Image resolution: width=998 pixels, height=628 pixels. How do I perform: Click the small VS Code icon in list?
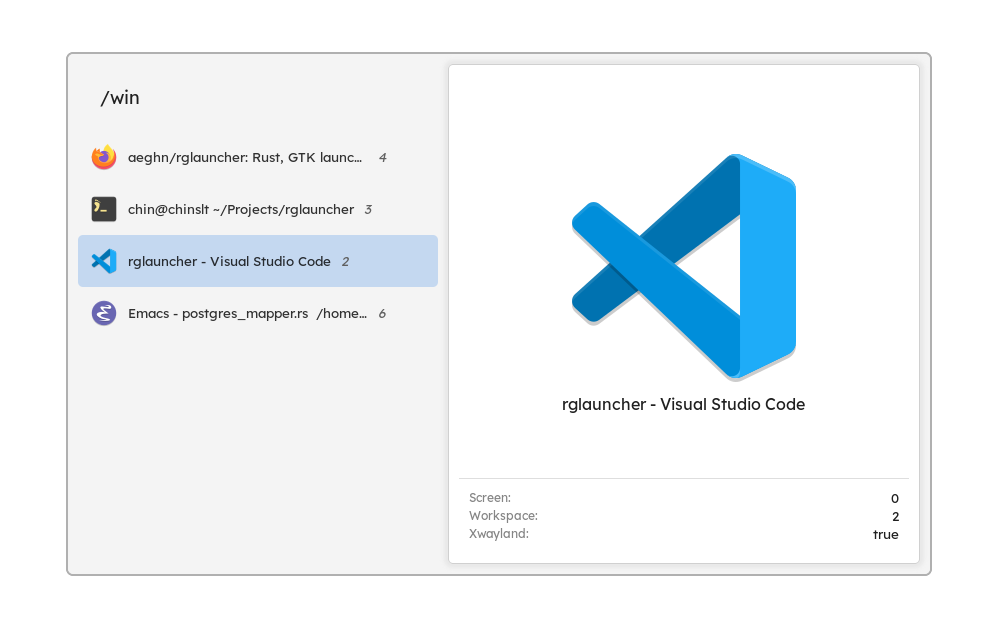coord(104,262)
